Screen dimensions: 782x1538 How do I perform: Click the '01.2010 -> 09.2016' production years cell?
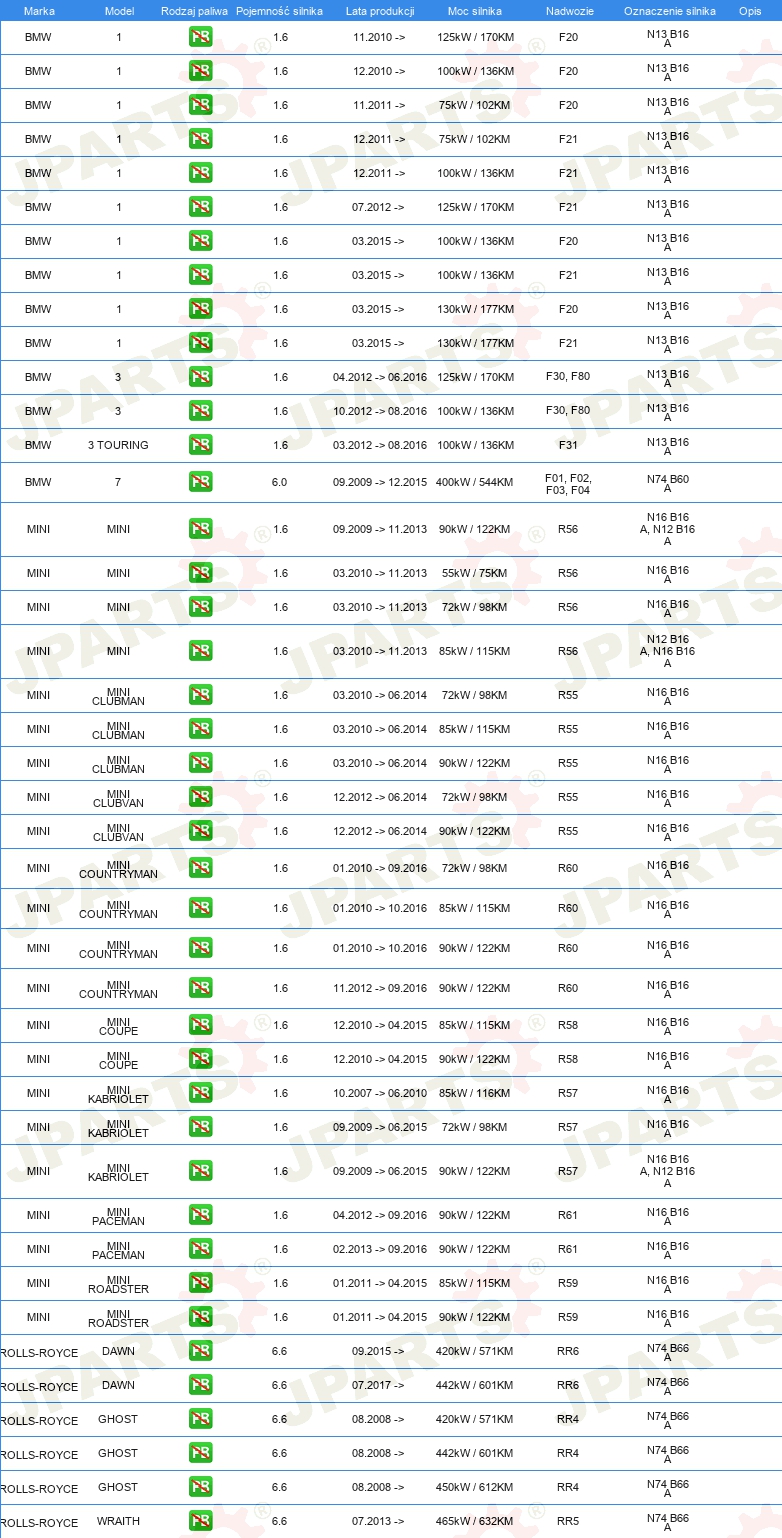(380, 868)
